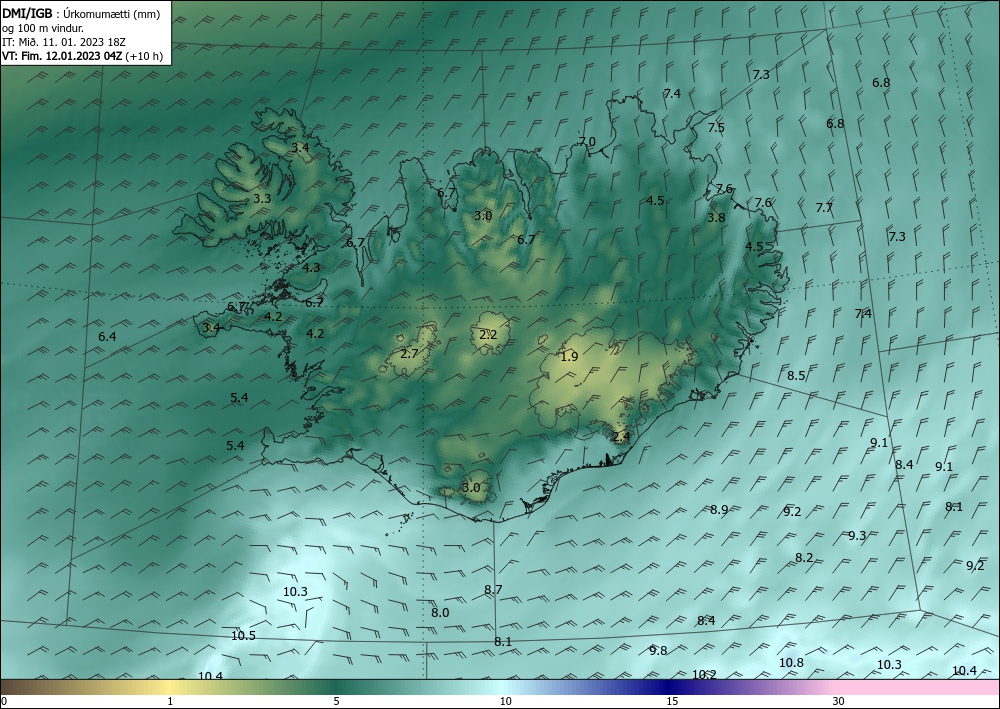Click the 10.5 value in the southwest ocean
The image size is (1000, 709).
[x=243, y=636]
